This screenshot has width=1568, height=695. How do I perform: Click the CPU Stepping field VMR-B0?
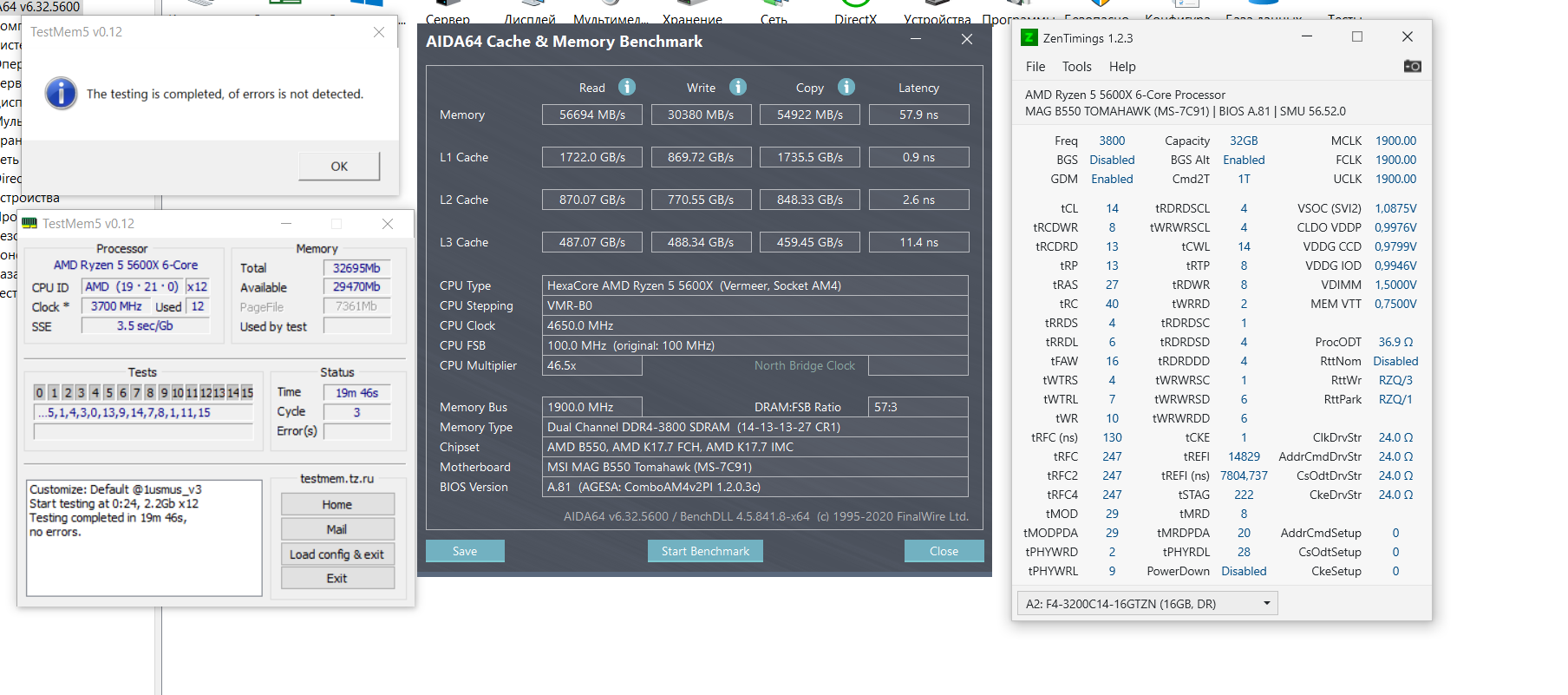755,305
